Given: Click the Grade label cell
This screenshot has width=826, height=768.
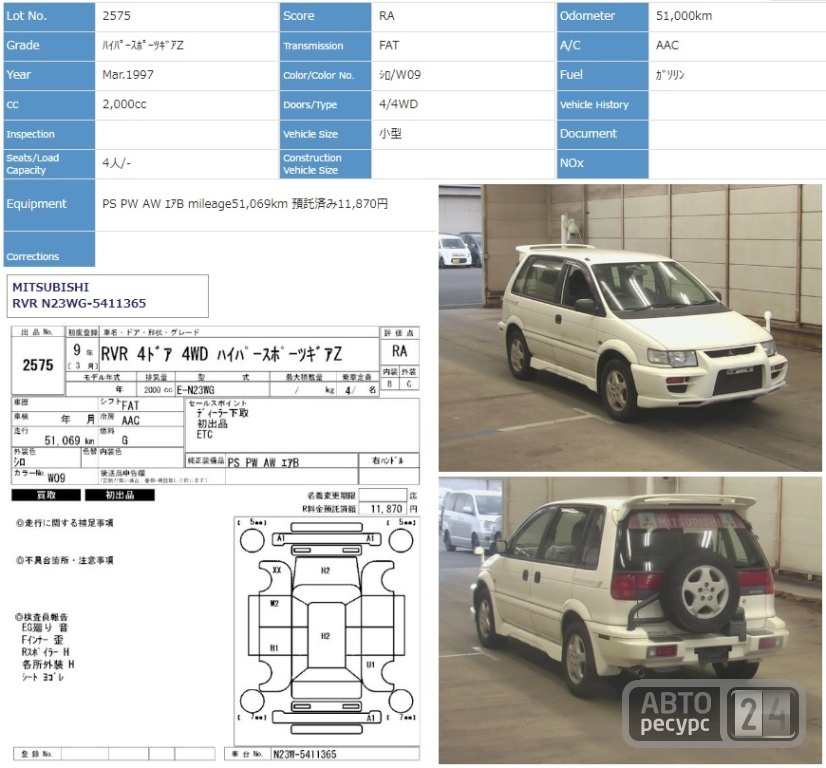Looking at the screenshot, I should tap(49, 46).
